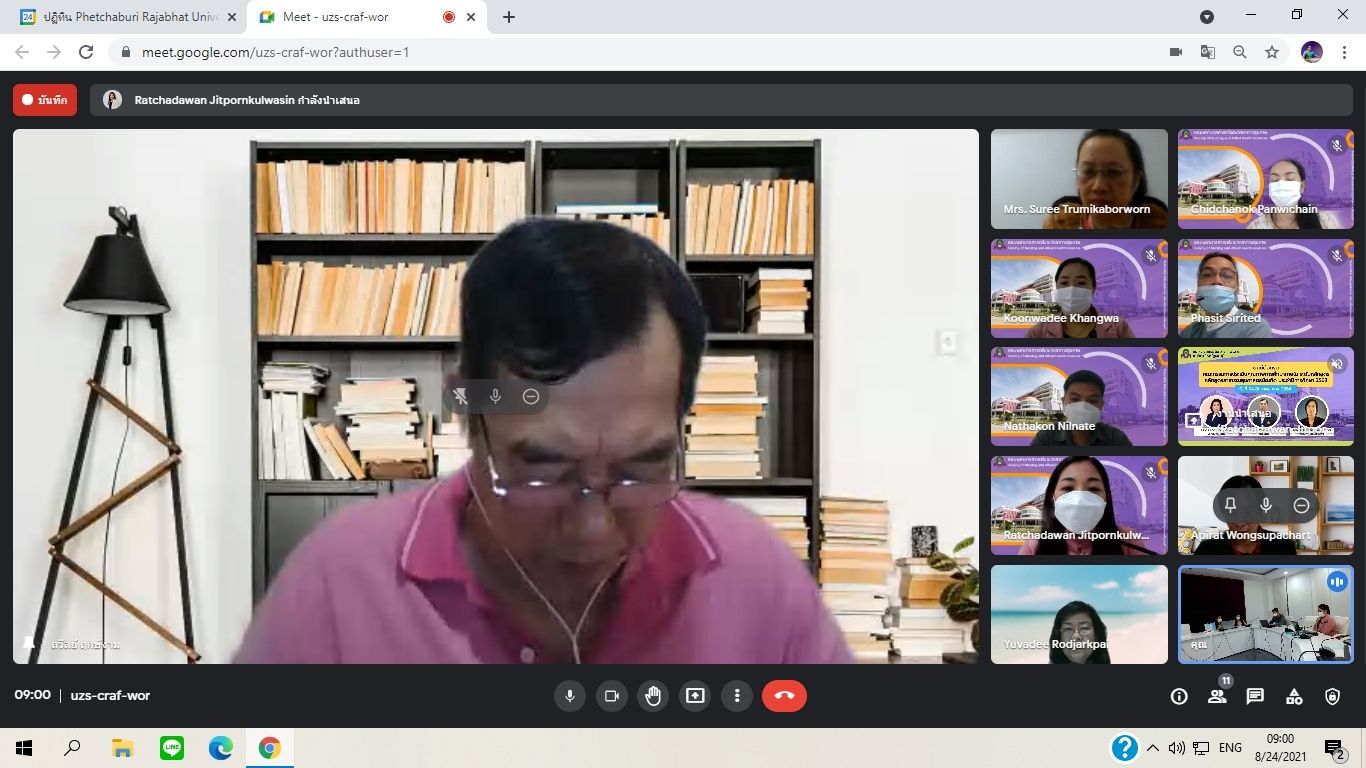Bookmark this page with the star icon
This screenshot has height=768, width=1366.
pos(1272,52)
